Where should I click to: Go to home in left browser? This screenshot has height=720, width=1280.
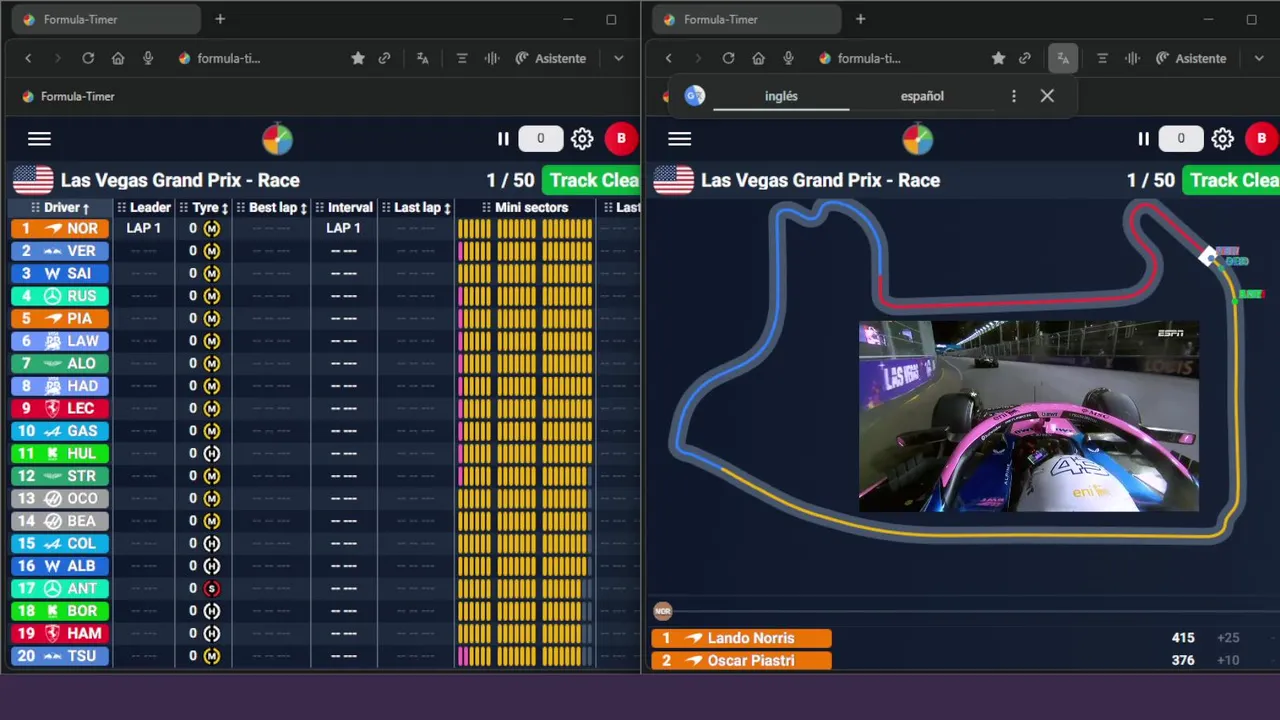tap(118, 58)
